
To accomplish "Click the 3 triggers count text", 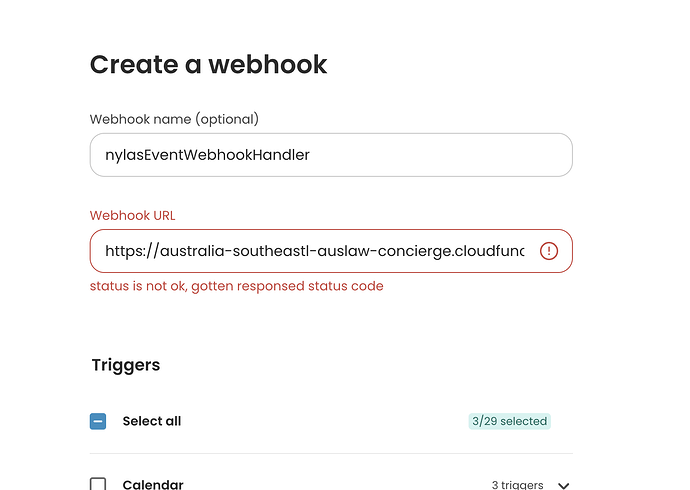I will pyautogui.click(x=518, y=485).
